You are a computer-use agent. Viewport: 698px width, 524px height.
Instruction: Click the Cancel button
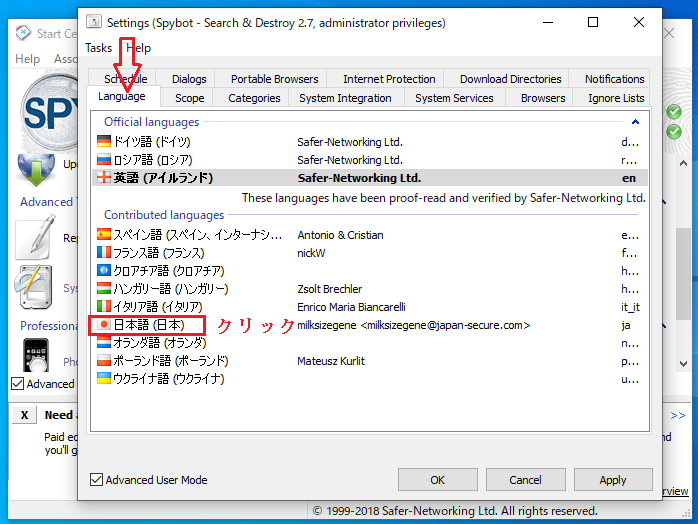(525, 479)
